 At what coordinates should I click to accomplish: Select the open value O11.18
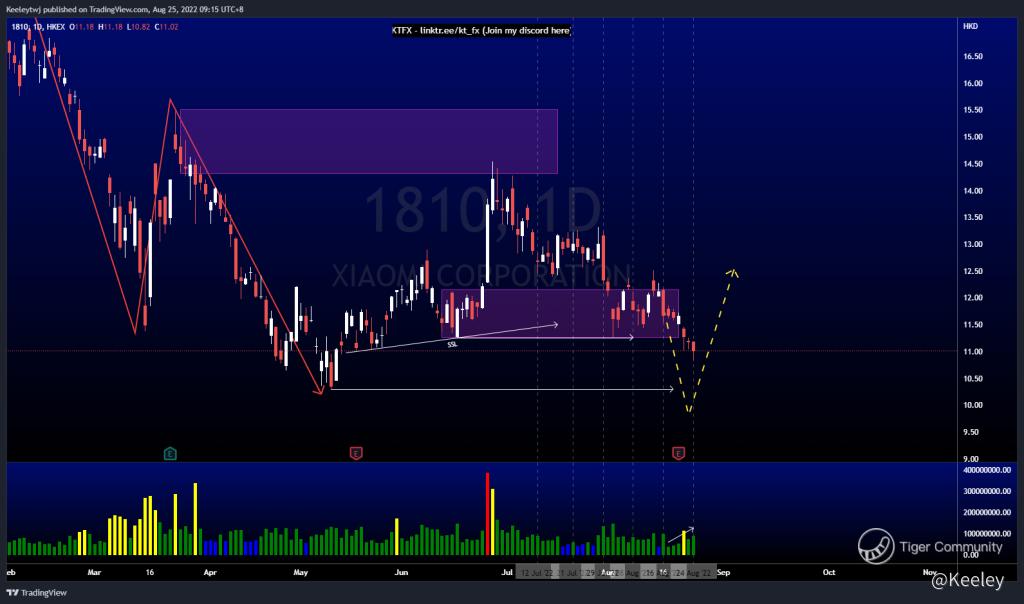[82, 27]
